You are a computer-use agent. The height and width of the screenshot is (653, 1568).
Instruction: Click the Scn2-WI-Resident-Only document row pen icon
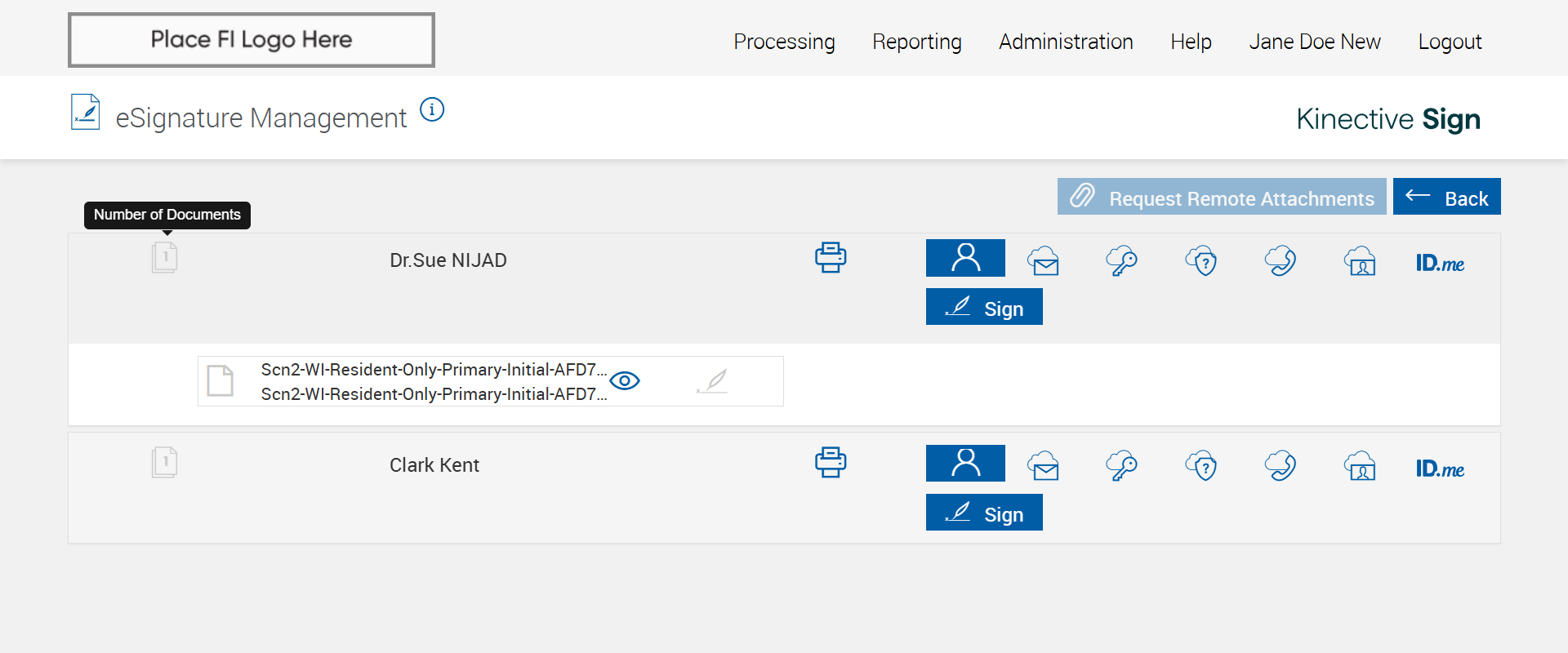pyautogui.click(x=713, y=381)
